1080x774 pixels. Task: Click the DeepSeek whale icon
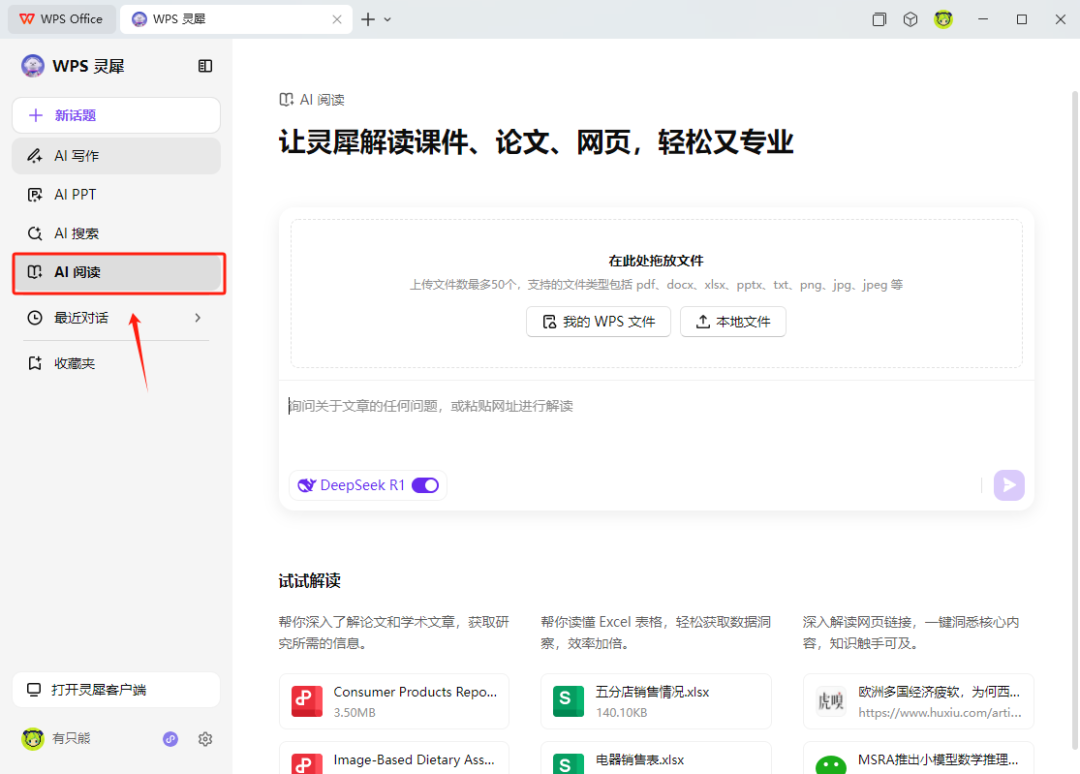pos(307,485)
